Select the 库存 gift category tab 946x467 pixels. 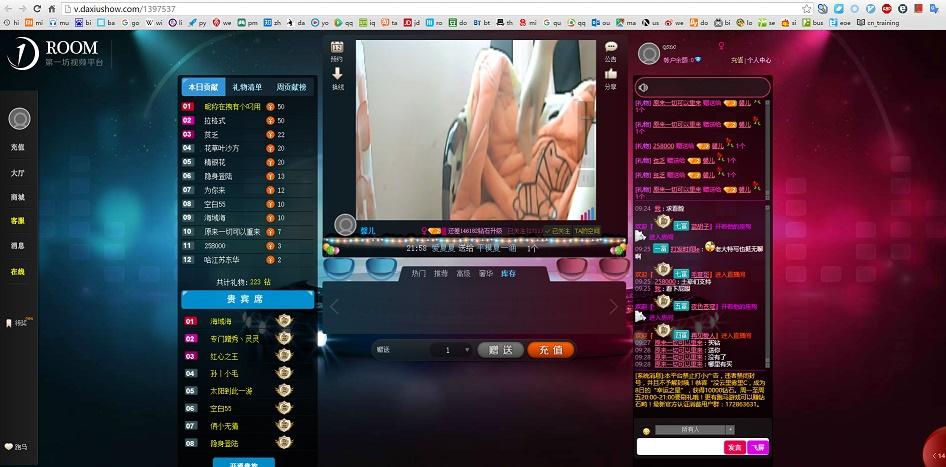click(x=509, y=273)
